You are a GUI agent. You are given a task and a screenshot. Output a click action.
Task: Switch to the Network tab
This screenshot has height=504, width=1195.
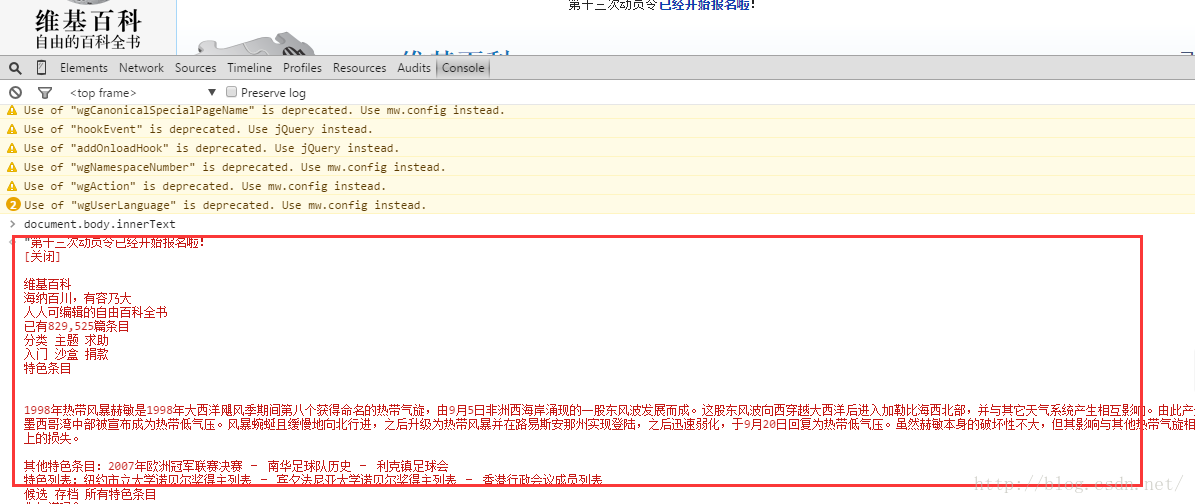(141, 68)
